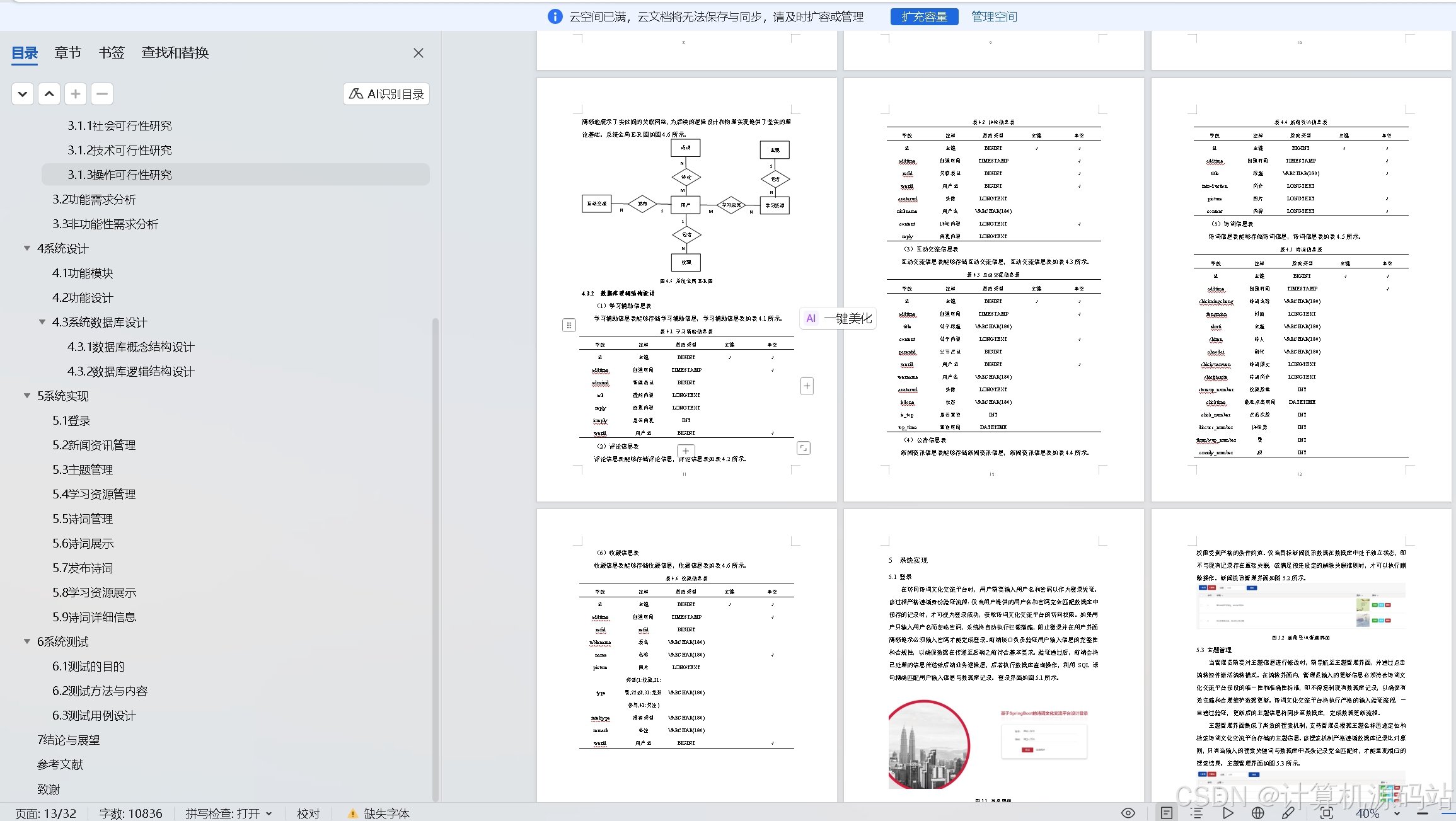The height and width of the screenshot is (821, 1456).
Task: Close the navigation pane
Action: [x=419, y=53]
